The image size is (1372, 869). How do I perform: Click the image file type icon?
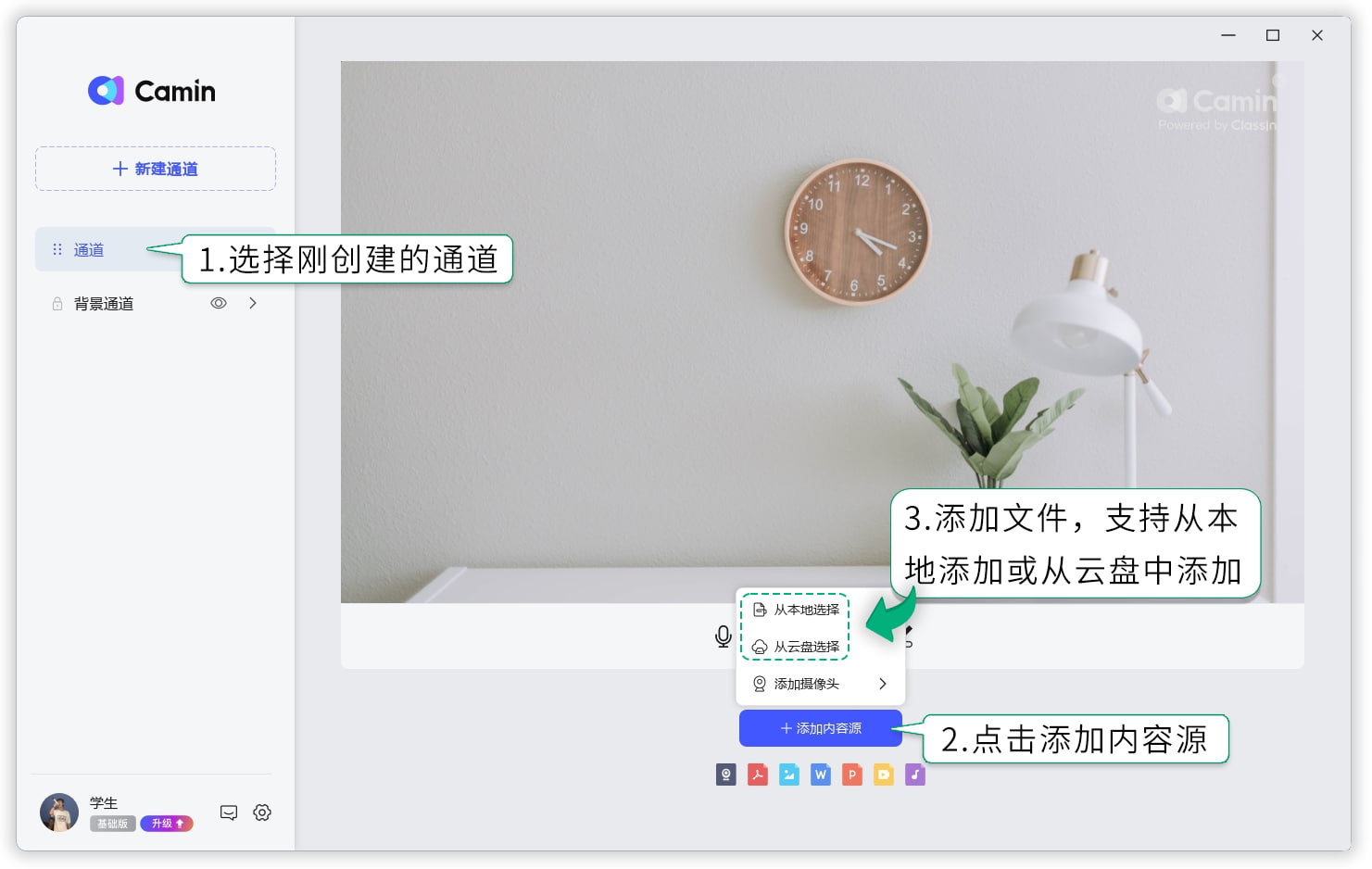click(x=789, y=775)
